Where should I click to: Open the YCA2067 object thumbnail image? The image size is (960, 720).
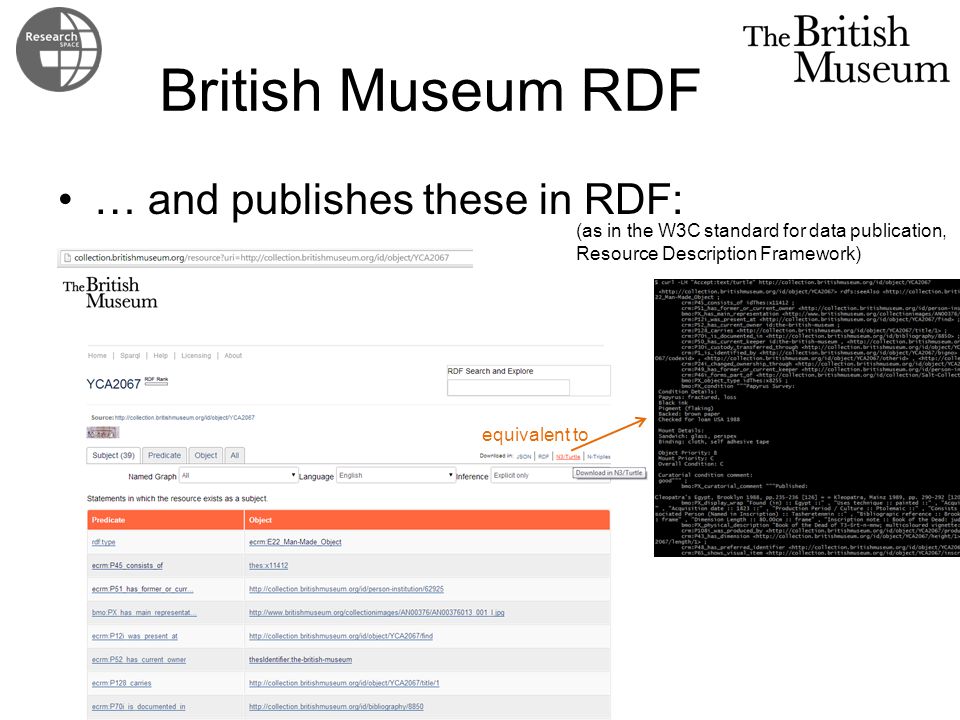click(x=102, y=433)
